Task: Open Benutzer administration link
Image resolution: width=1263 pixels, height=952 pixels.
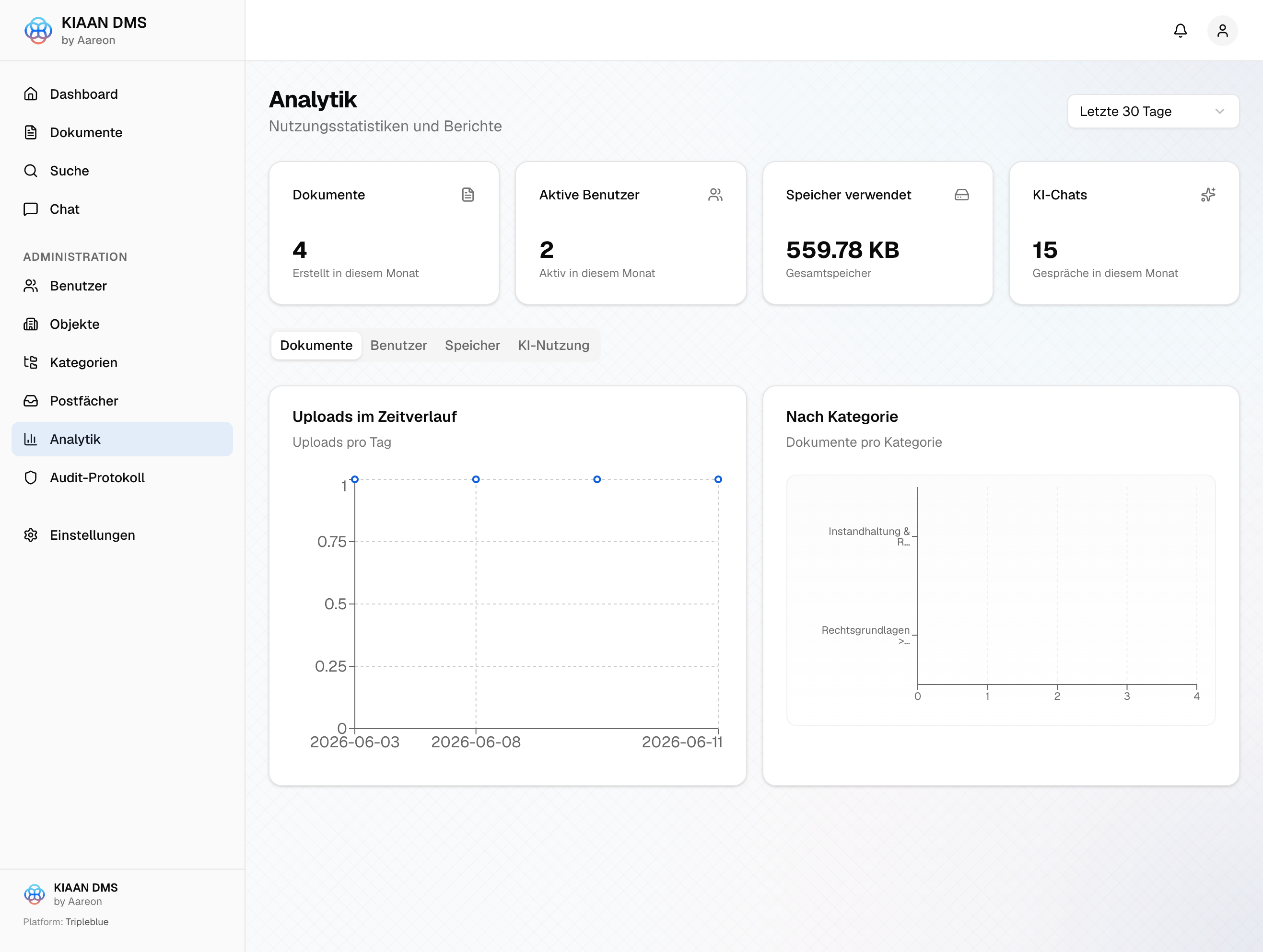Action: click(x=122, y=286)
